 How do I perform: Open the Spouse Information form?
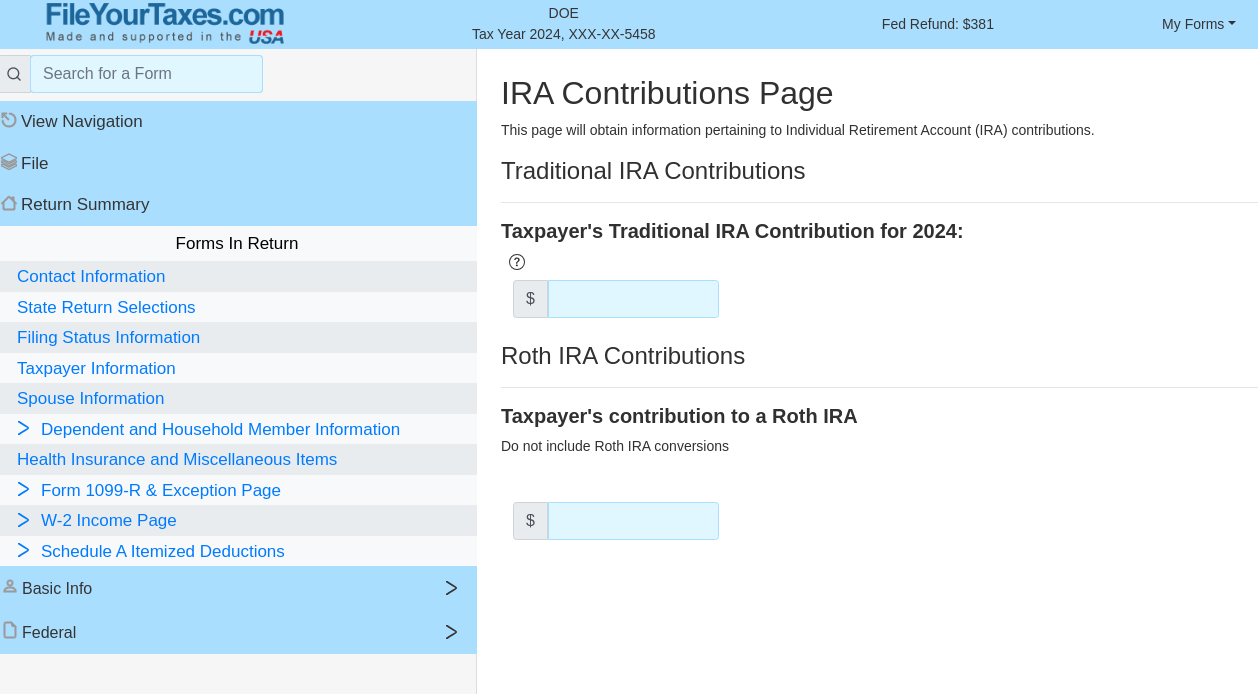90,398
